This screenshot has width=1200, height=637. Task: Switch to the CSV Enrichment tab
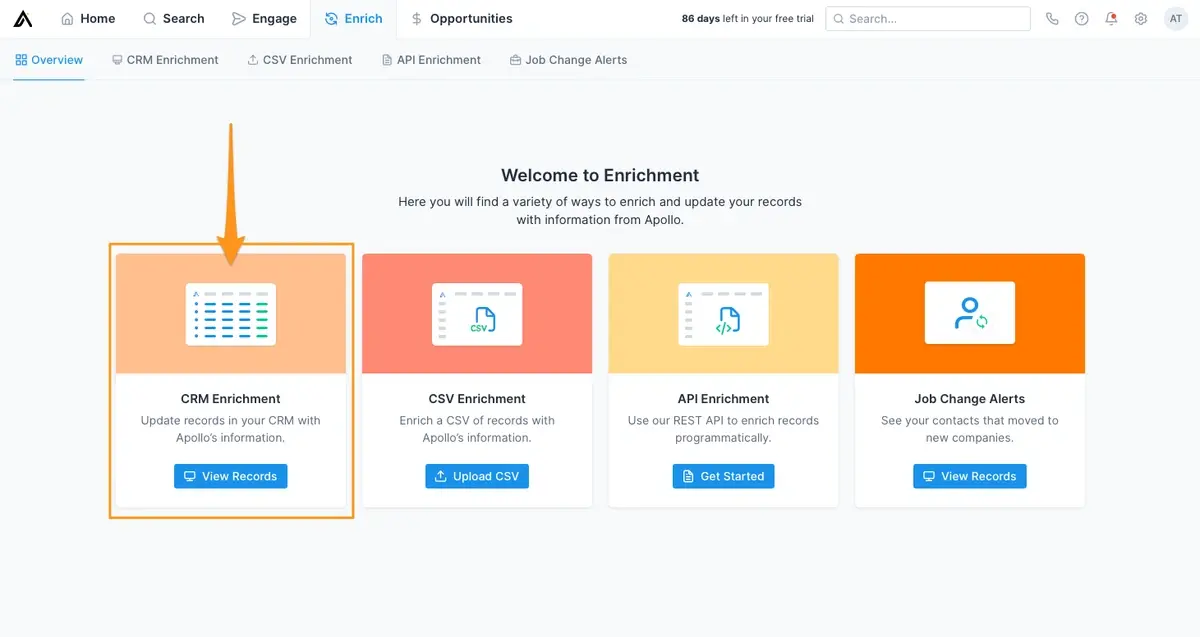tap(300, 60)
